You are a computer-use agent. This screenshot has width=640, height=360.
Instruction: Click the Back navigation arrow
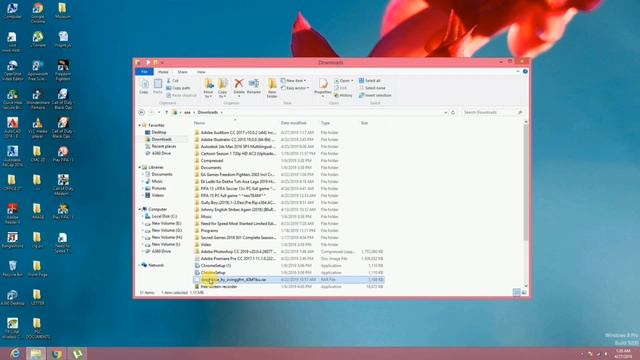click(x=142, y=112)
